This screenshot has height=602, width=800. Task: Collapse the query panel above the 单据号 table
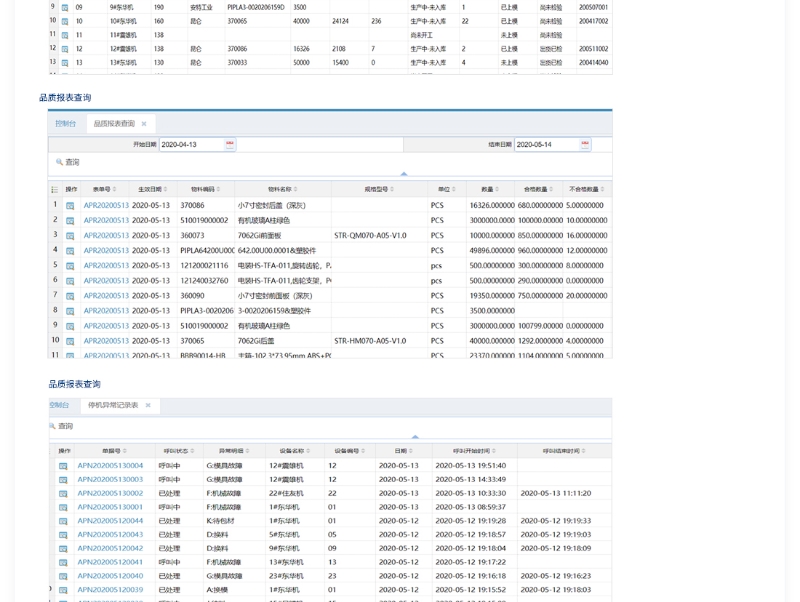[x=415, y=437]
